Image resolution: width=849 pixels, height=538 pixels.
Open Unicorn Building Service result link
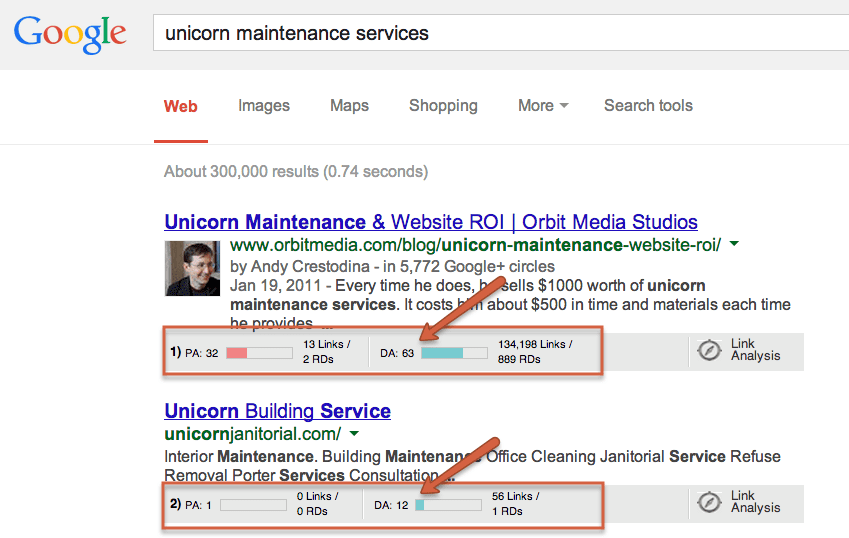click(278, 411)
